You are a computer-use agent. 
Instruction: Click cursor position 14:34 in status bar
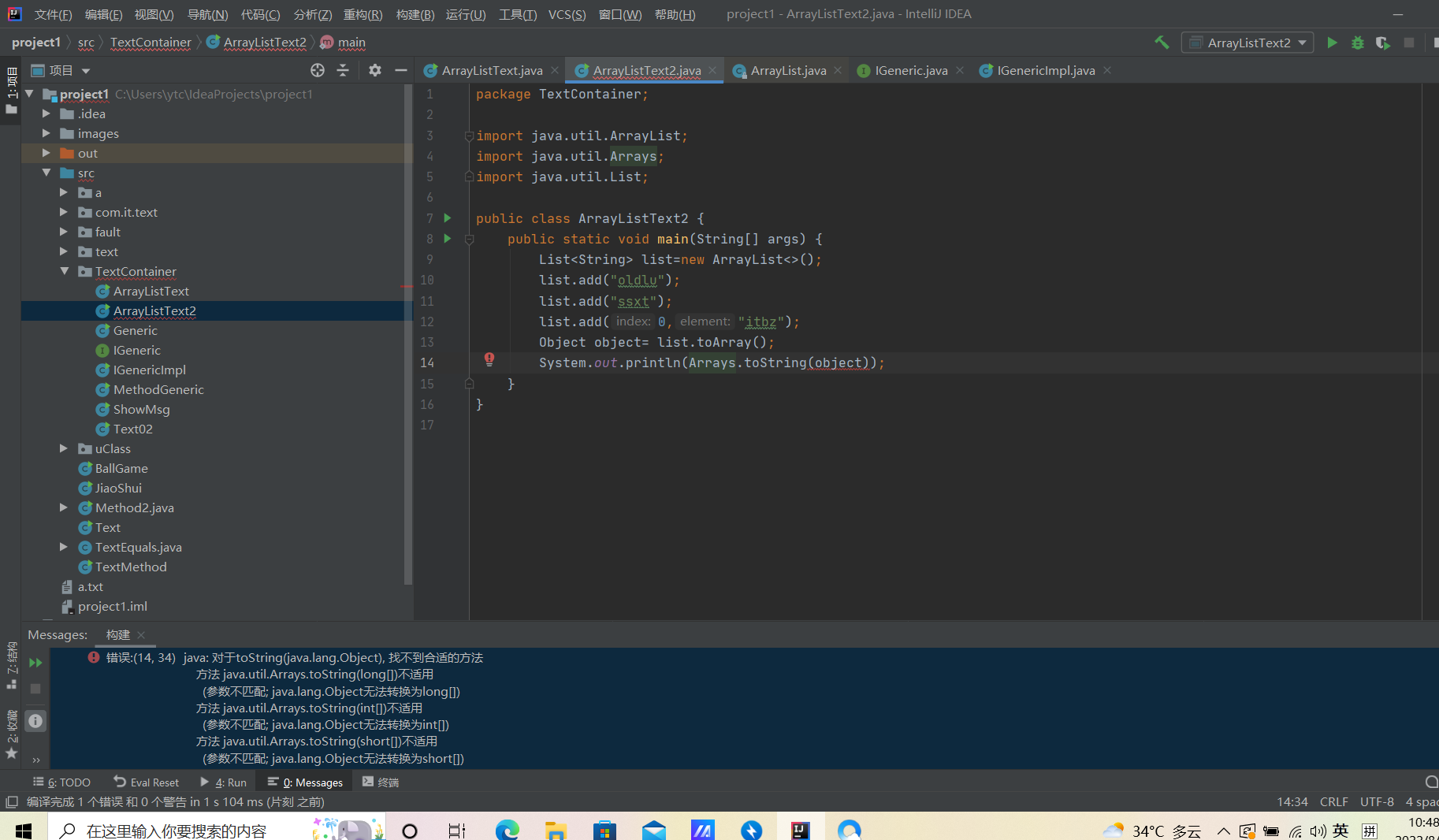click(1292, 802)
